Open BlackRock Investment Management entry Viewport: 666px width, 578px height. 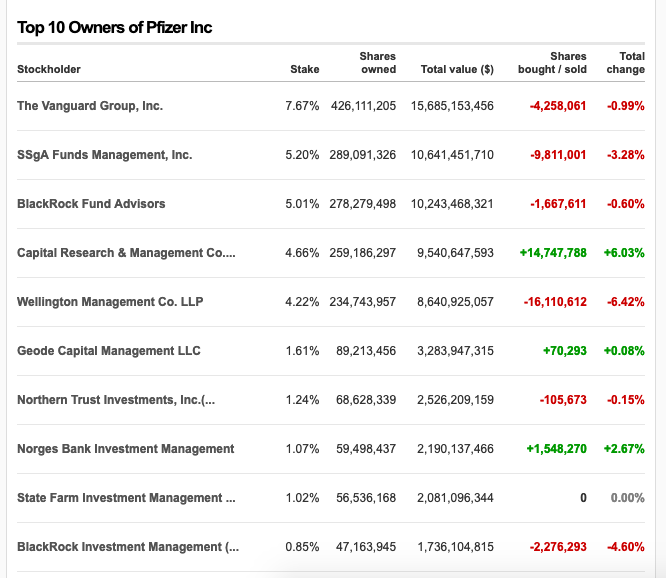point(128,547)
